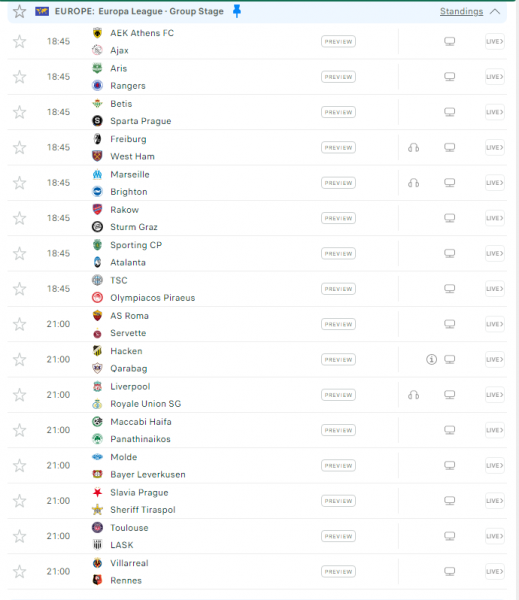
Task: Click TV icon for Villarreal vs Rennes
Action: pyautogui.click(x=449, y=572)
